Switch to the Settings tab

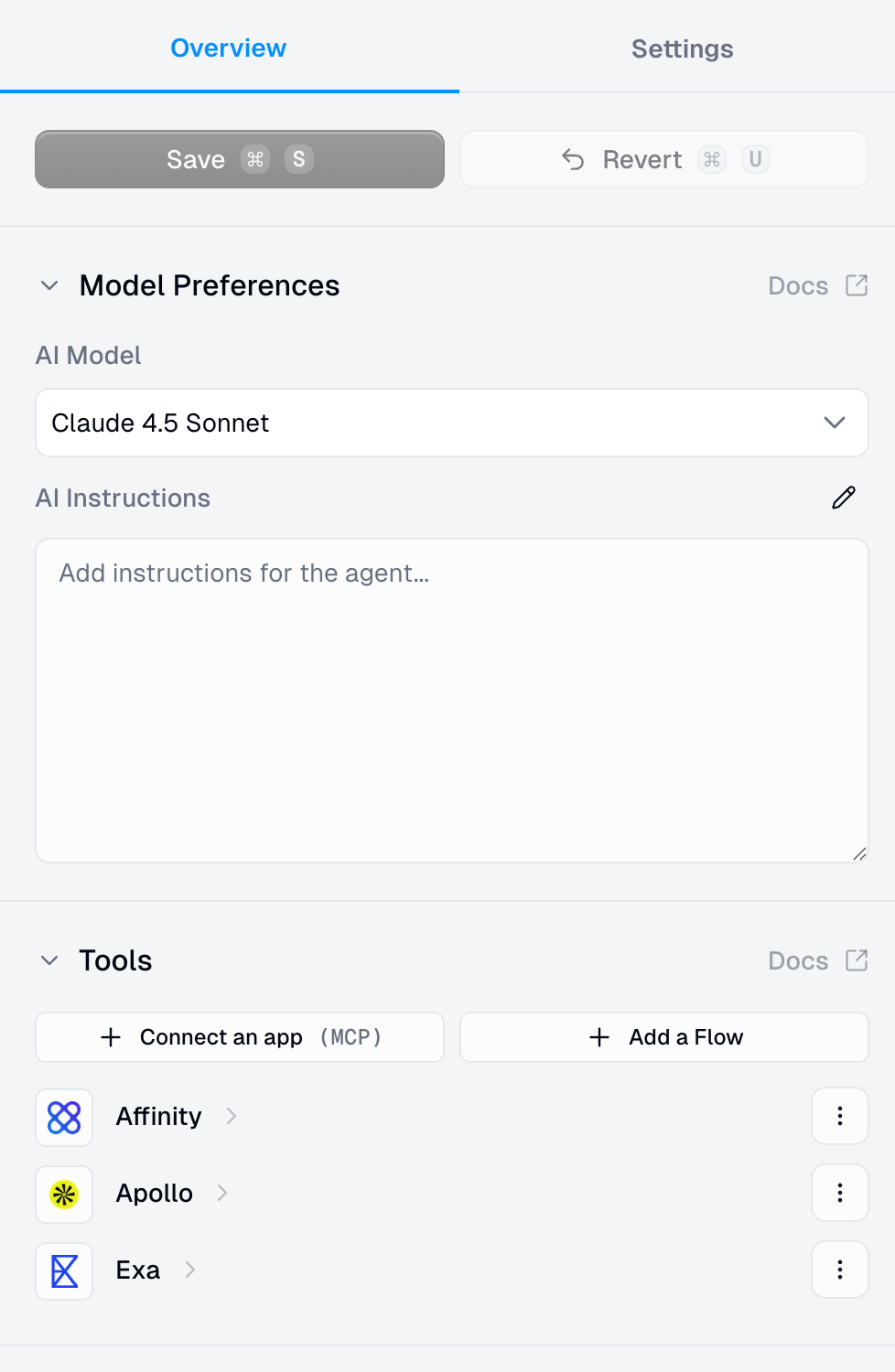(x=681, y=48)
